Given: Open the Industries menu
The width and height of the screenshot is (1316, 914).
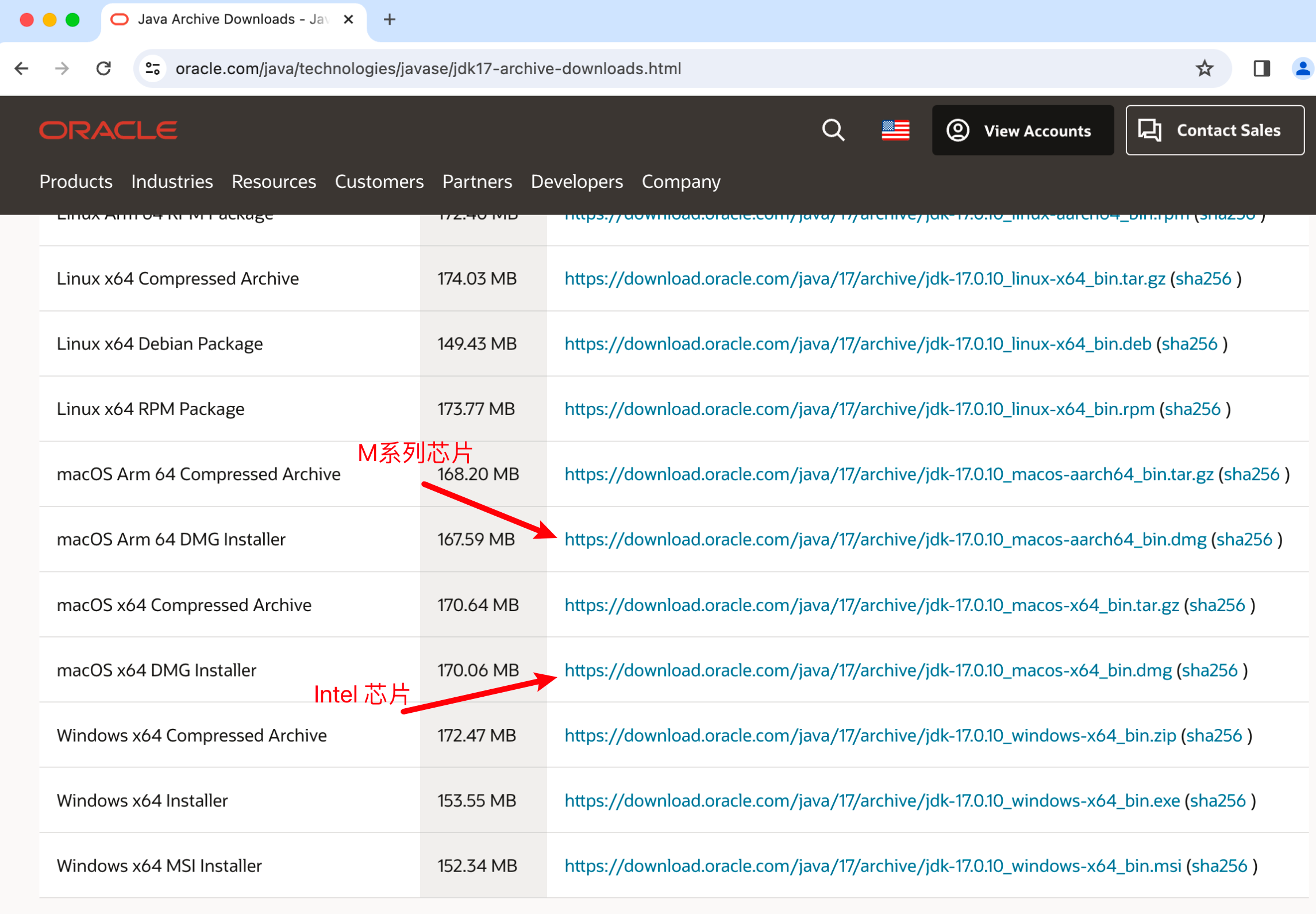Looking at the screenshot, I should pyautogui.click(x=172, y=182).
